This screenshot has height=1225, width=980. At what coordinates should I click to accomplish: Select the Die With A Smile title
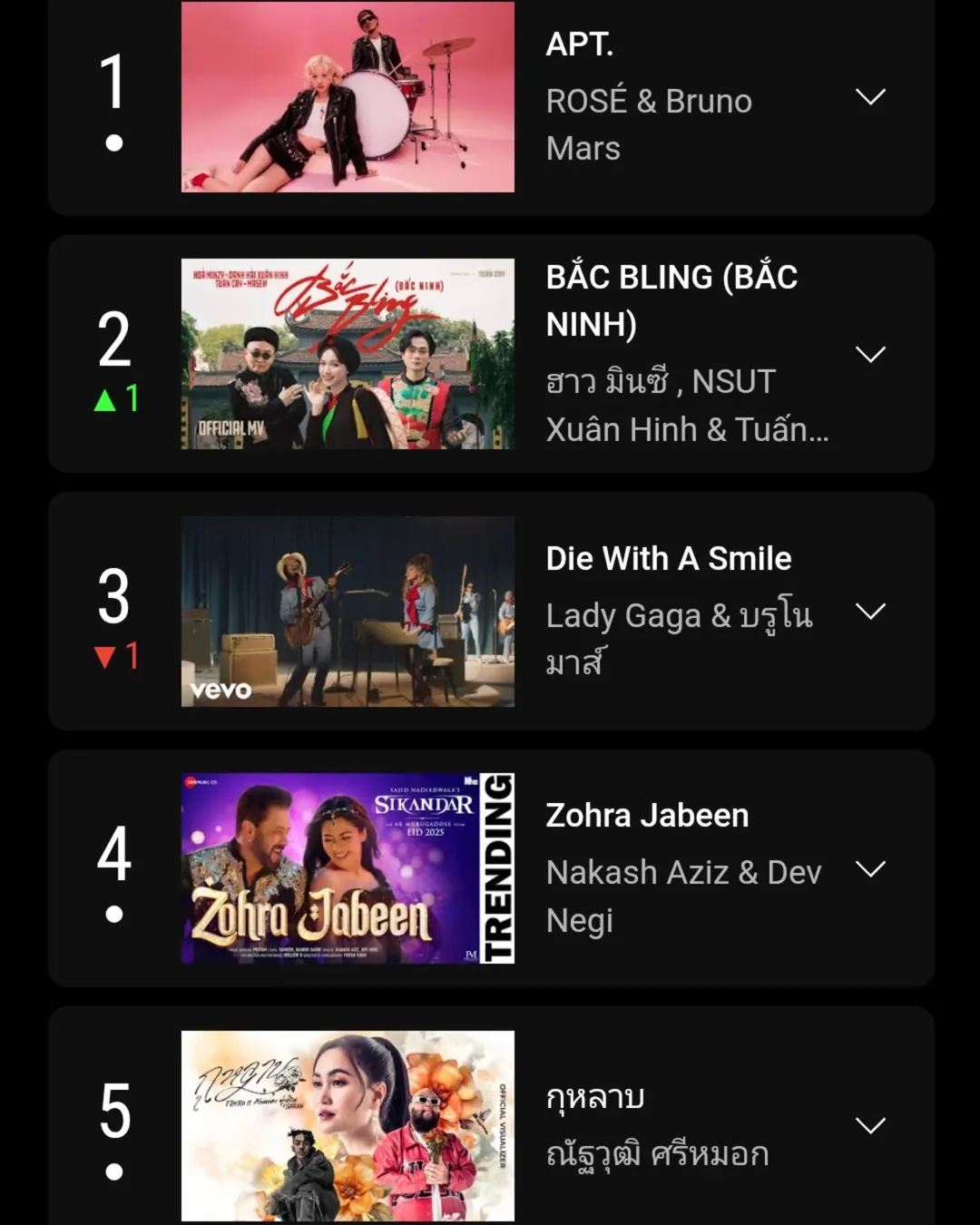click(x=669, y=558)
